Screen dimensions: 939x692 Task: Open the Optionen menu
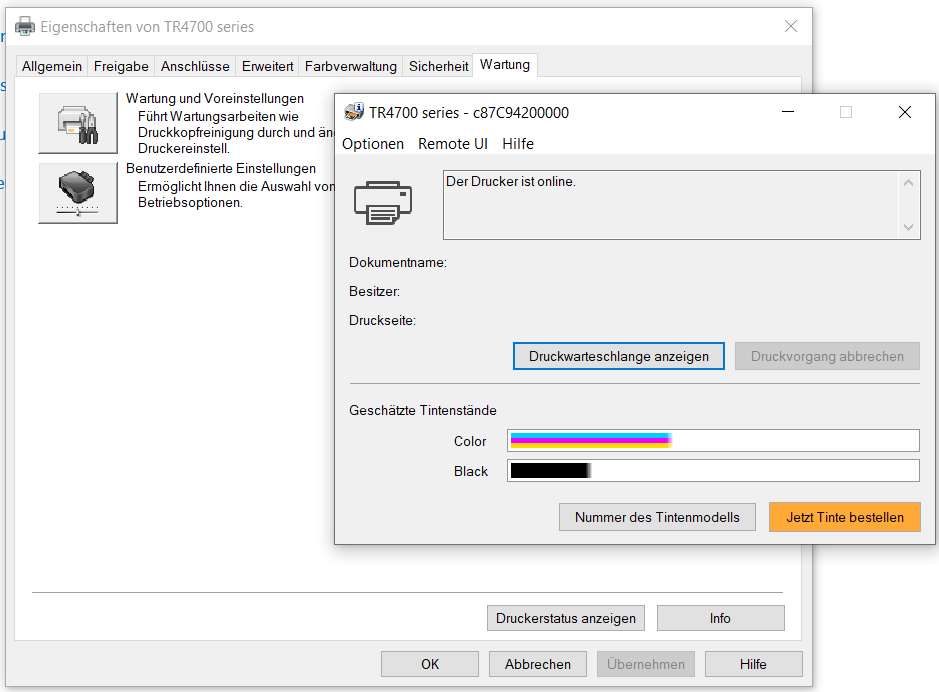(x=373, y=144)
